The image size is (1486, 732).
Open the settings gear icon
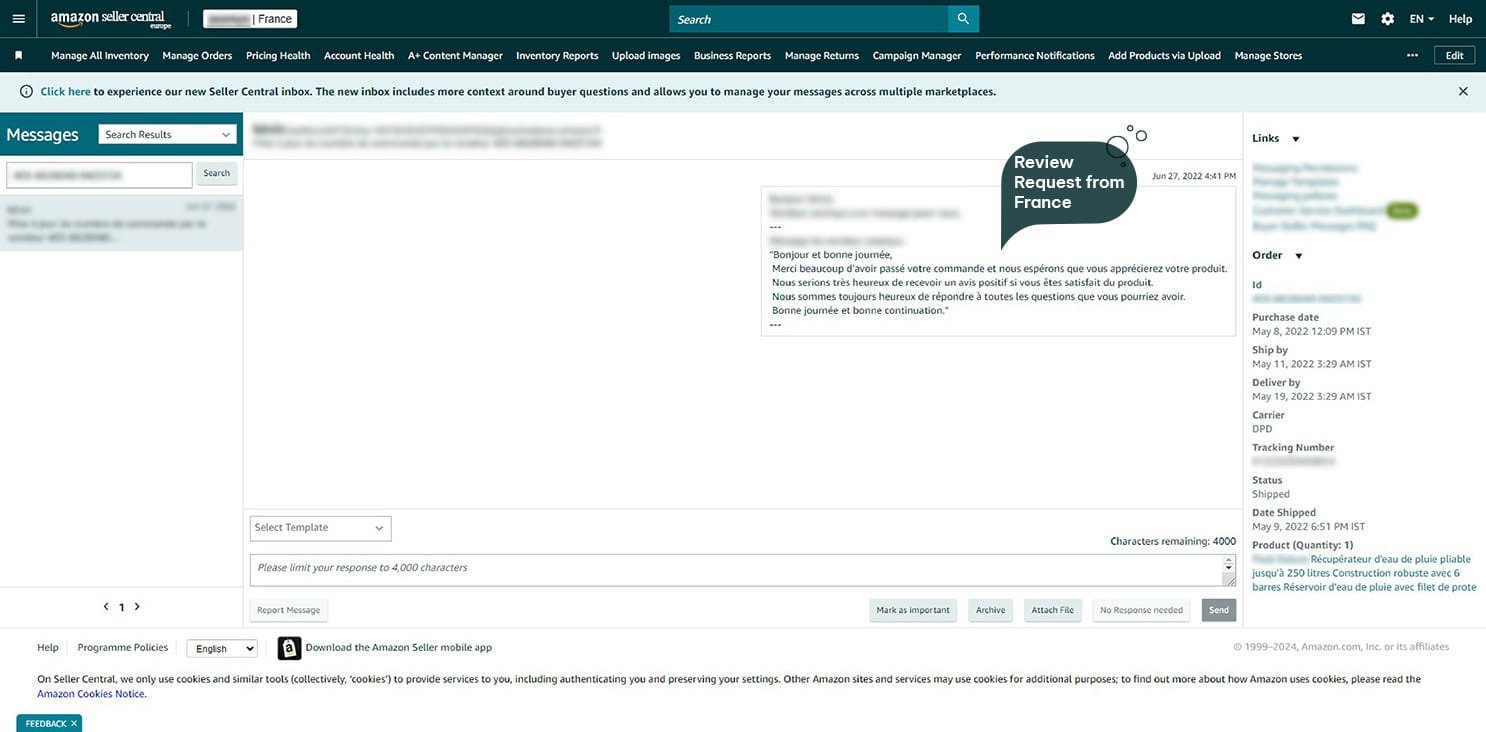1387,19
